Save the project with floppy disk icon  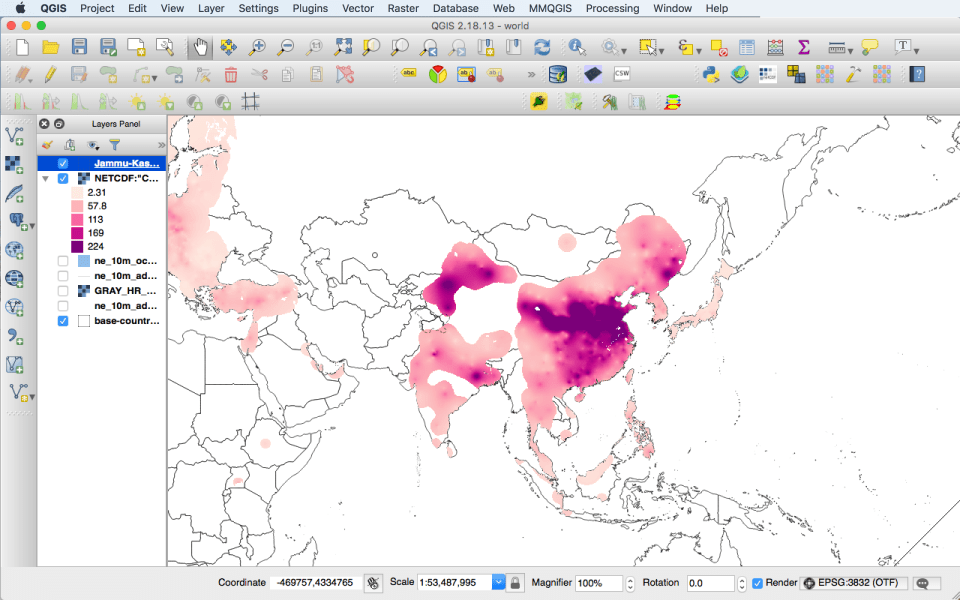(x=79, y=47)
